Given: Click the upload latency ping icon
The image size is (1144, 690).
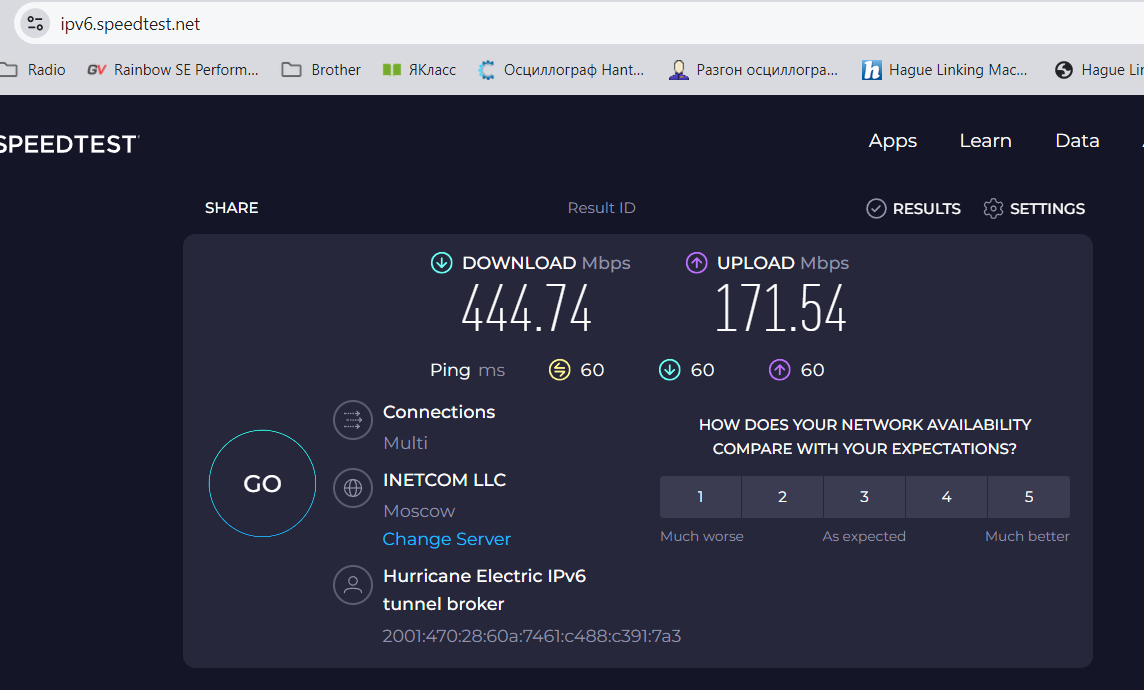Looking at the screenshot, I should [780, 370].
